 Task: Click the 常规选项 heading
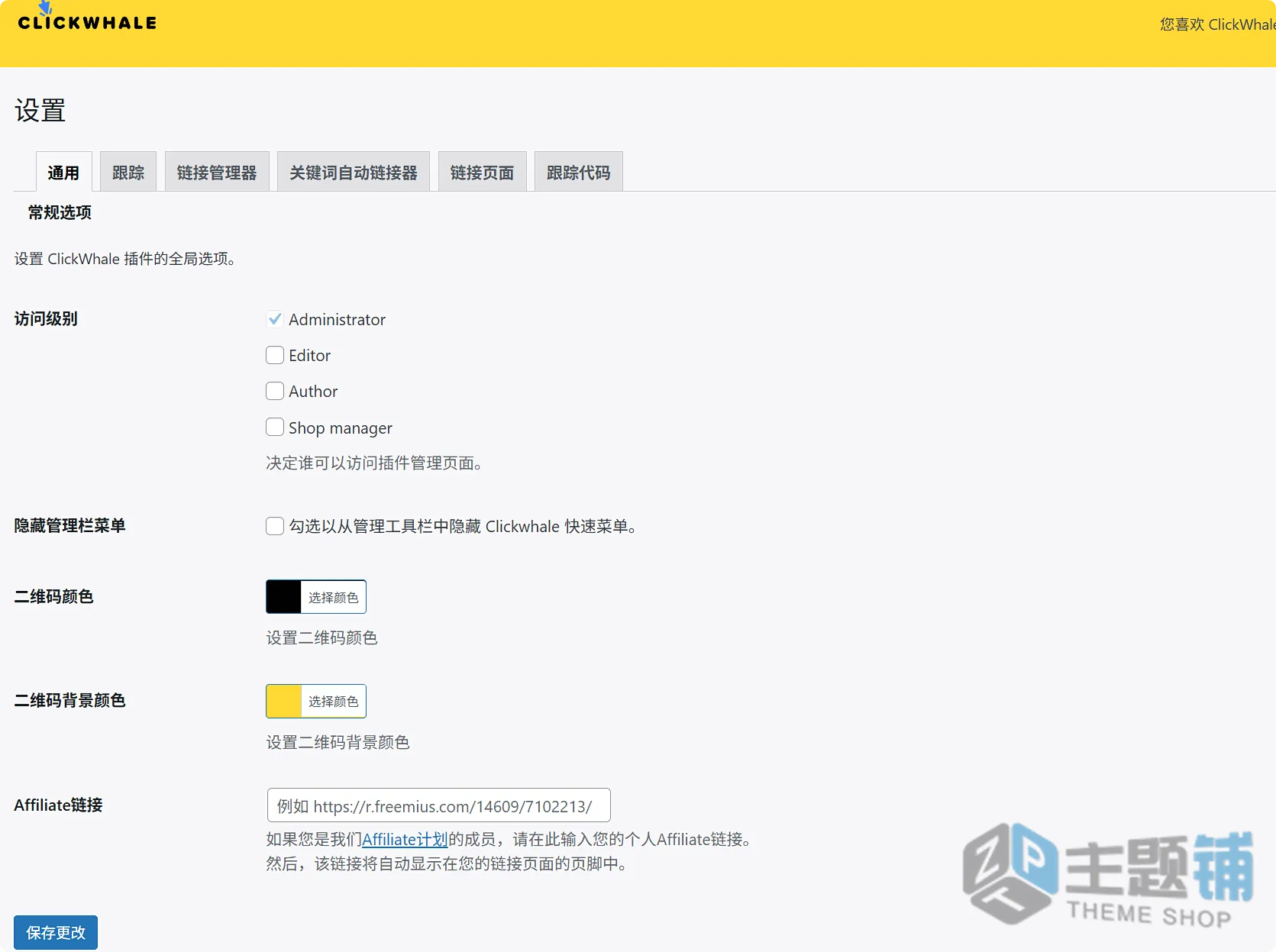(60, 212)
